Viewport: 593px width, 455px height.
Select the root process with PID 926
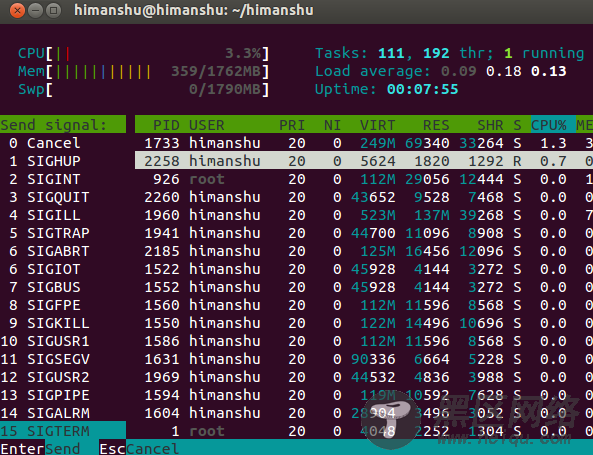pos(364,179)
